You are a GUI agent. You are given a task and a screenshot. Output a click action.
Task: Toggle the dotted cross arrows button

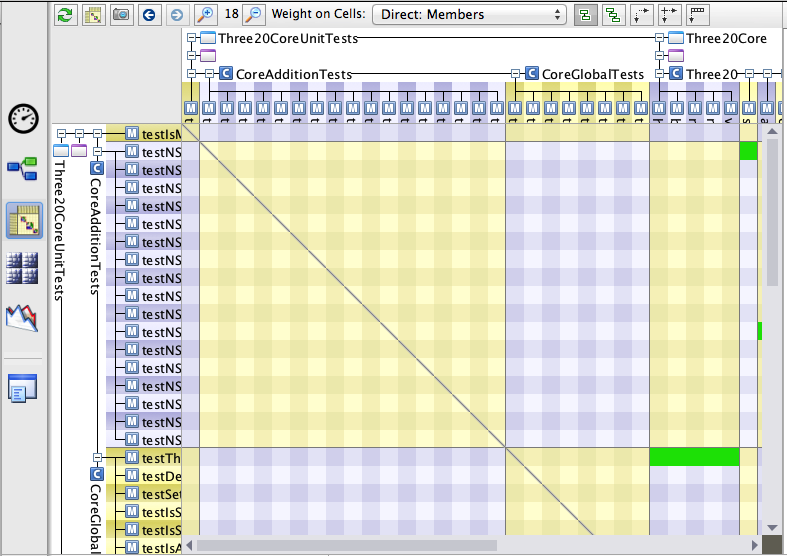pos(669,15)
